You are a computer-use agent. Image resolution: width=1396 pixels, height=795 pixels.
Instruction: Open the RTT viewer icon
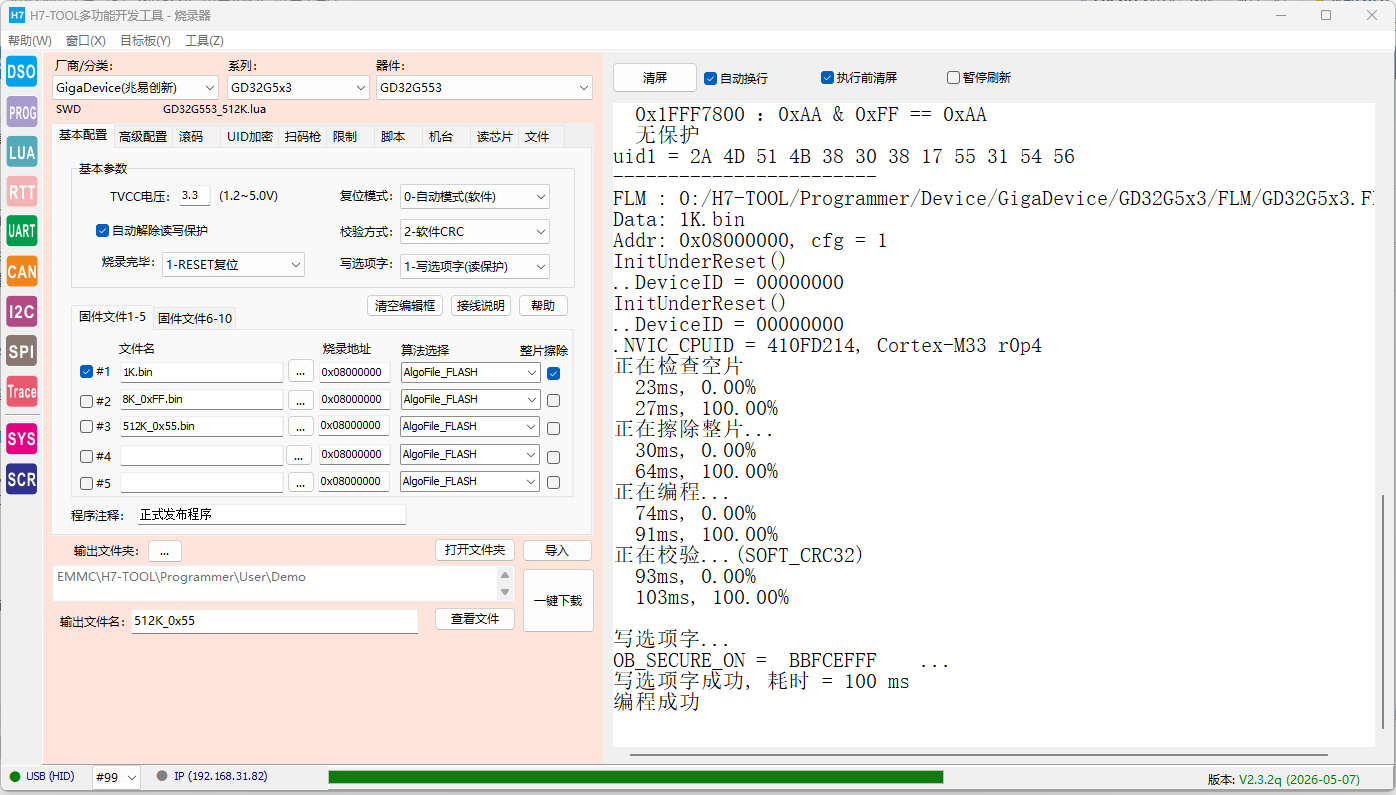click(21, 191)
